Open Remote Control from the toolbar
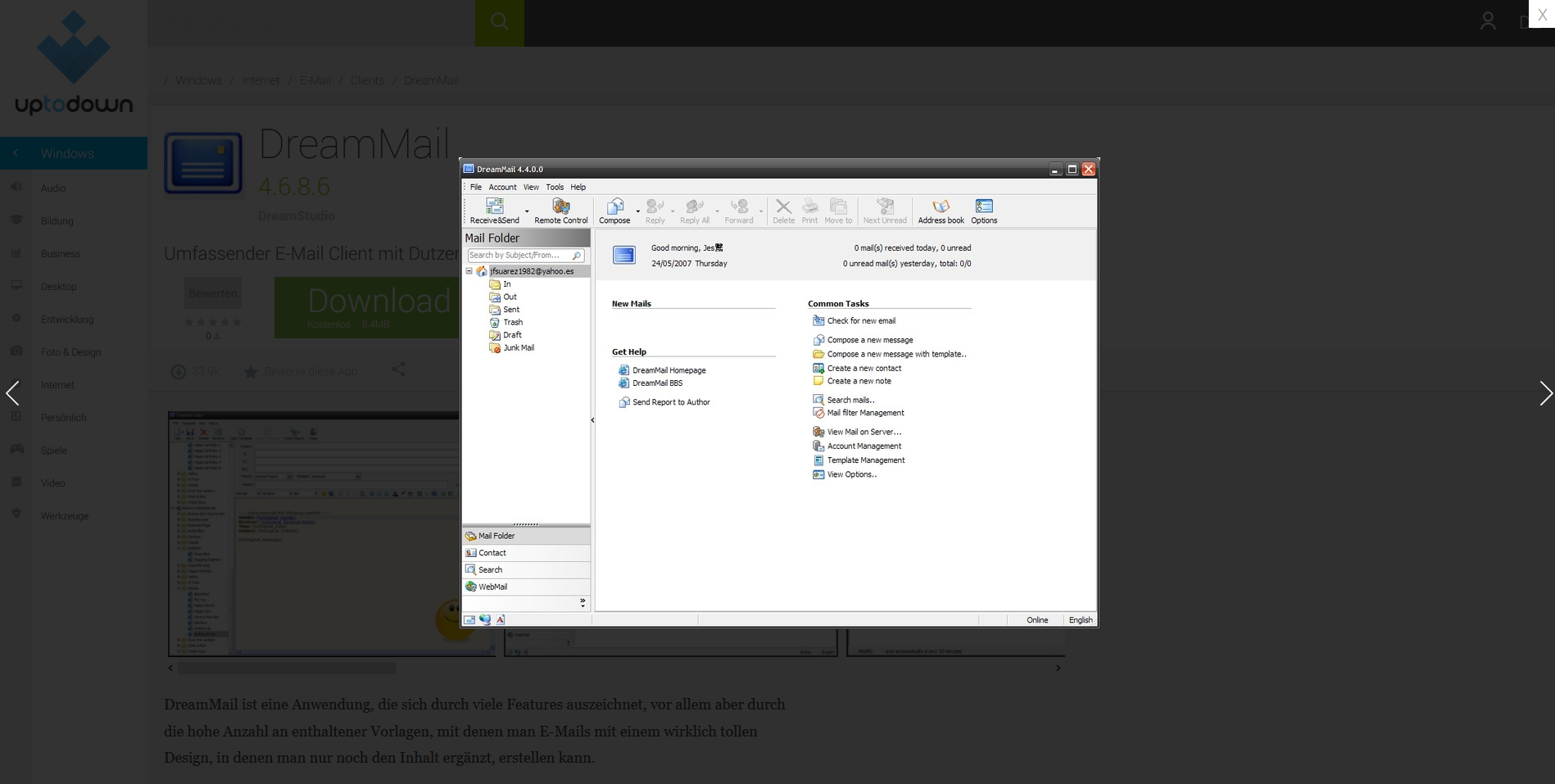 point(561,211)
